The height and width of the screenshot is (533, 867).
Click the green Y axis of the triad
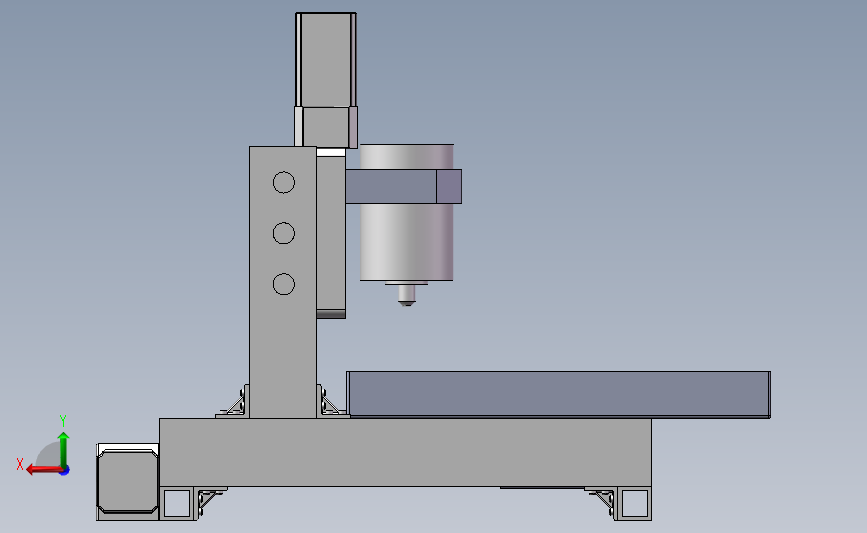pyautogui.click(x=63, y=450)
